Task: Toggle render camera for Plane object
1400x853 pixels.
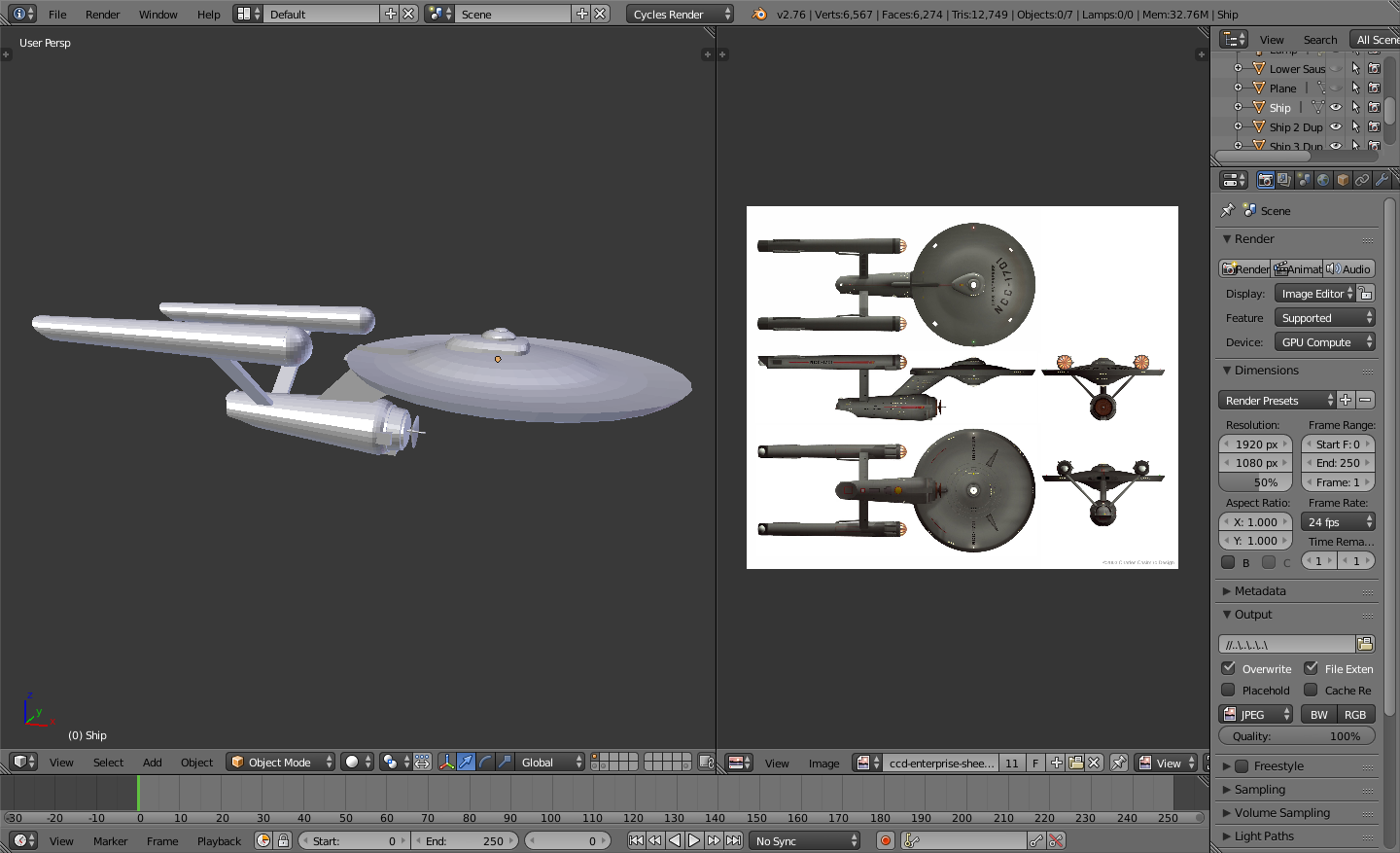Action: coord(1374,88)
